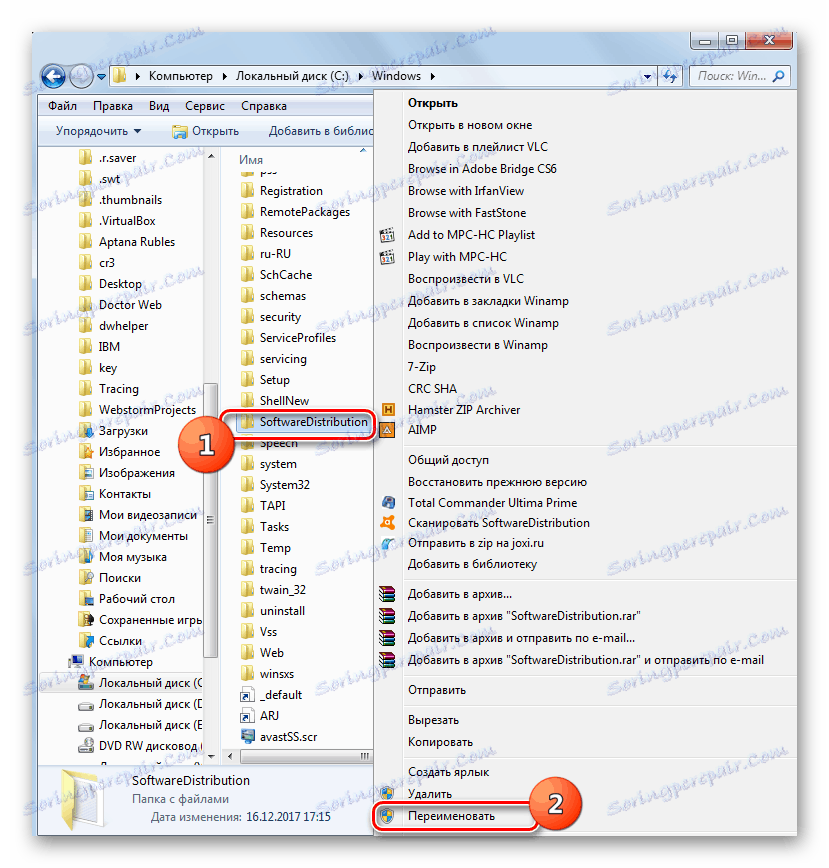The width and height of the screenshot is (829, 868).
Task: Focus the Windows folder search field
Action: 739,76
